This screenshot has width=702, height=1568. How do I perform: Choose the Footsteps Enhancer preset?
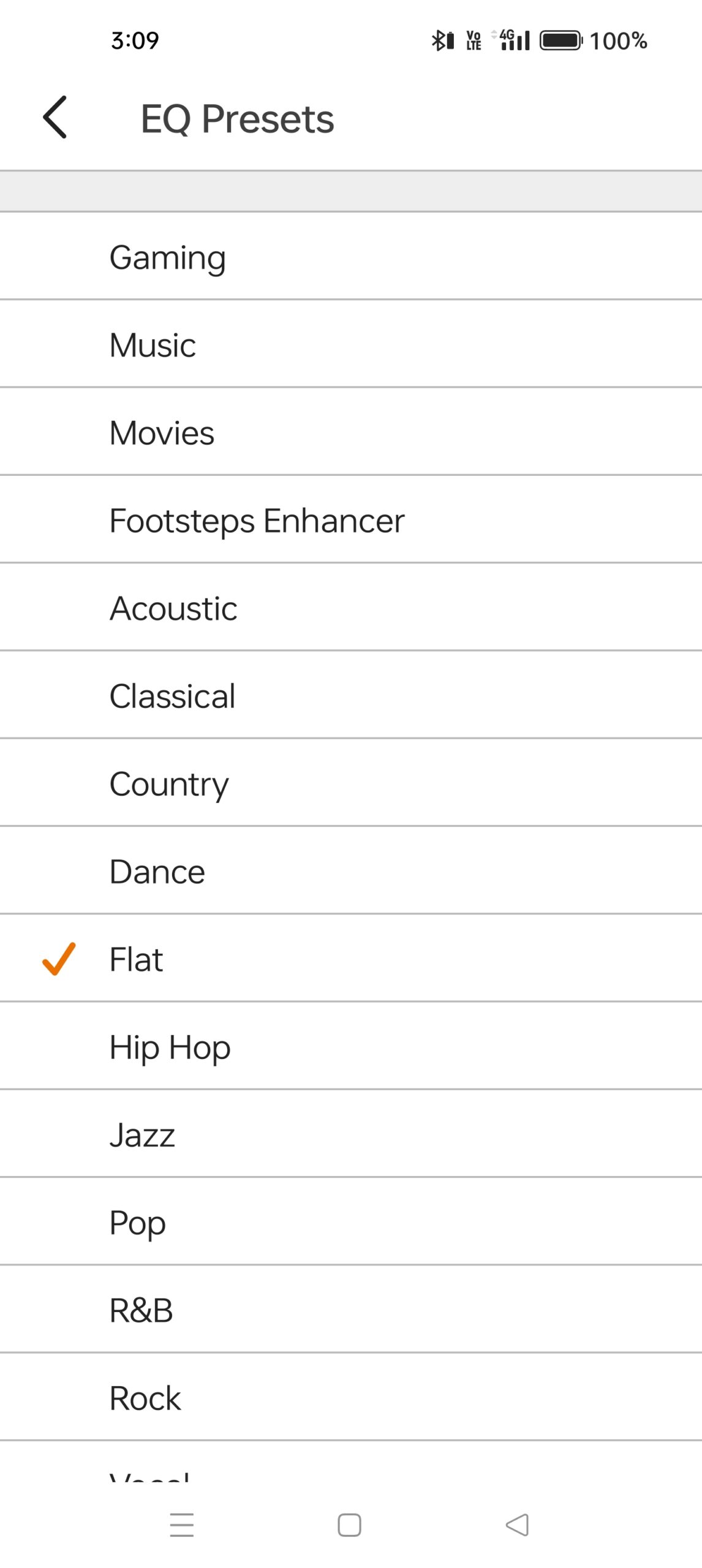pyautogui.click(x=257, y=521)
